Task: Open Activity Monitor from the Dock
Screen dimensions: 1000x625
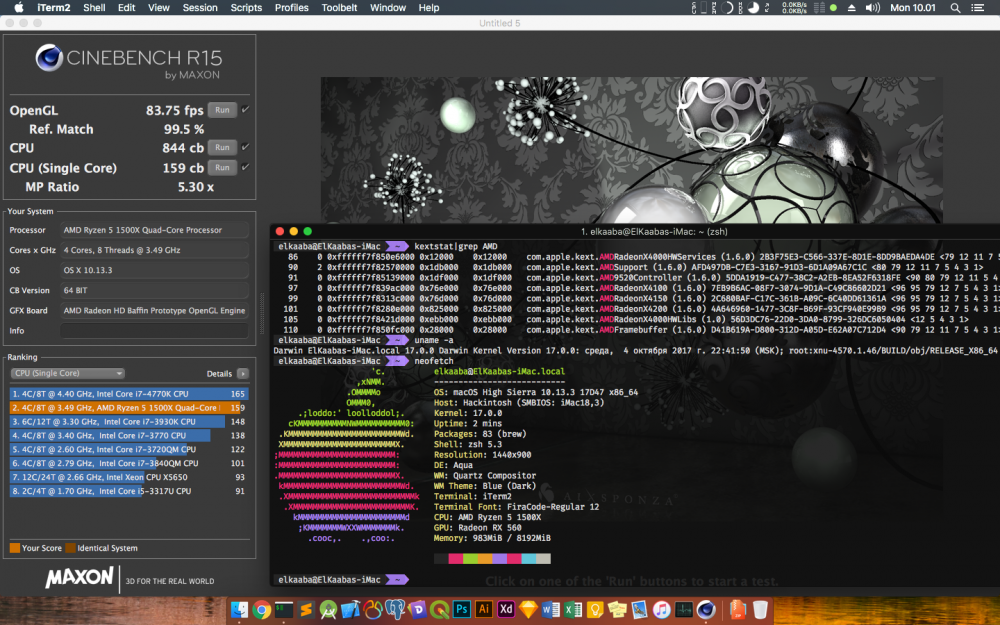Action: point(684,610)
